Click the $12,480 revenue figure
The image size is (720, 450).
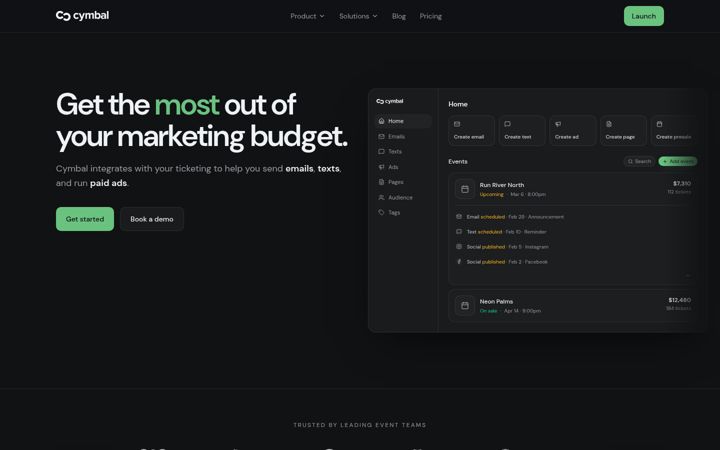[680, 300]
